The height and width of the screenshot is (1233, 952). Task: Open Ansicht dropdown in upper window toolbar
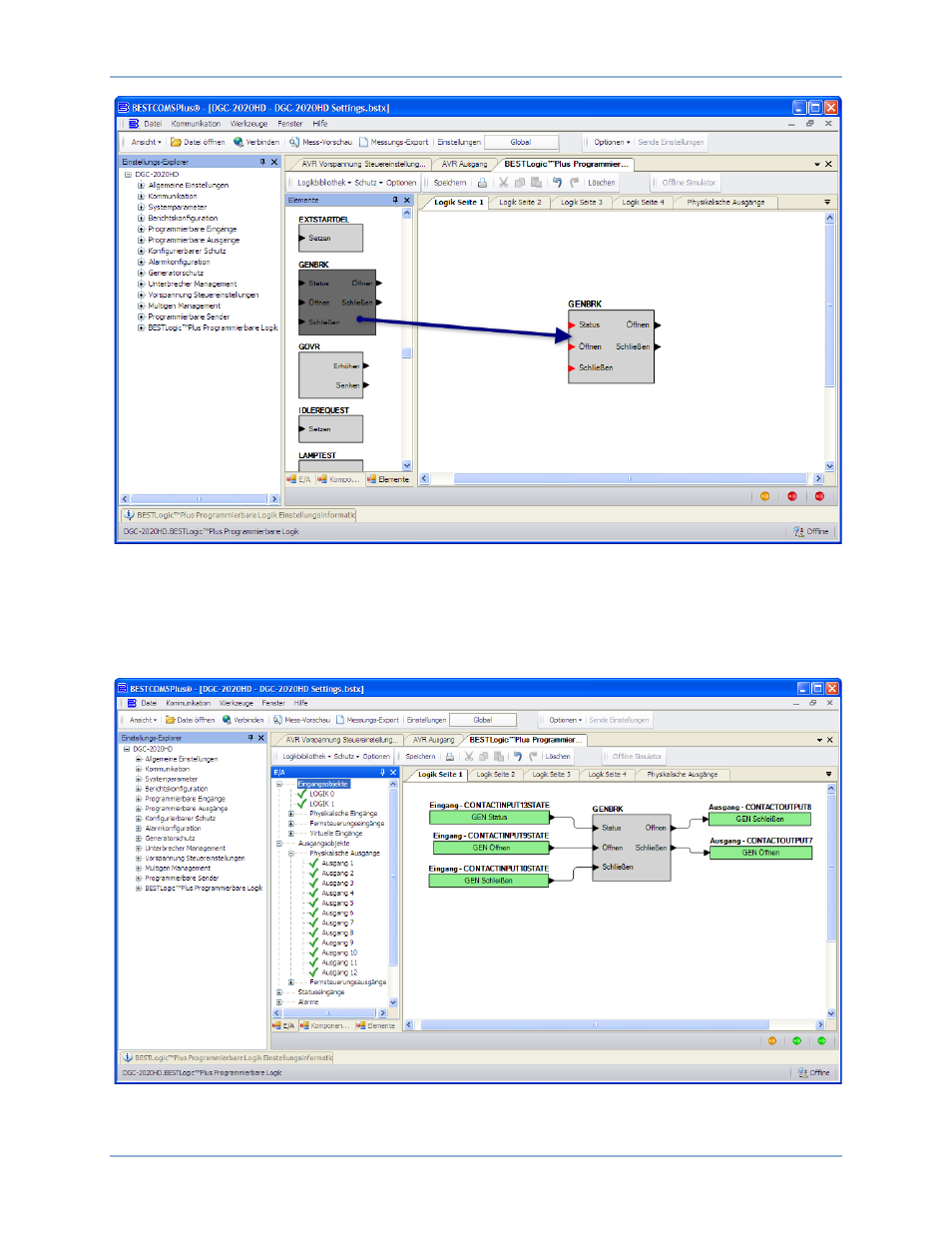tap(146, 143)
